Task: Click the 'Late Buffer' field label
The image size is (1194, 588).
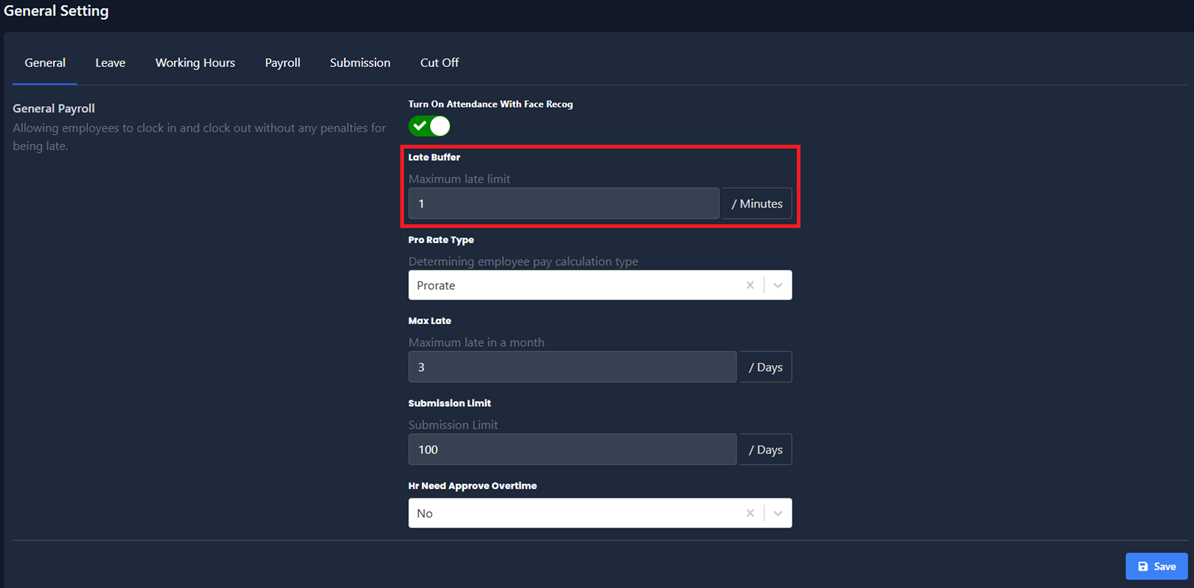Action: [434, 157]
